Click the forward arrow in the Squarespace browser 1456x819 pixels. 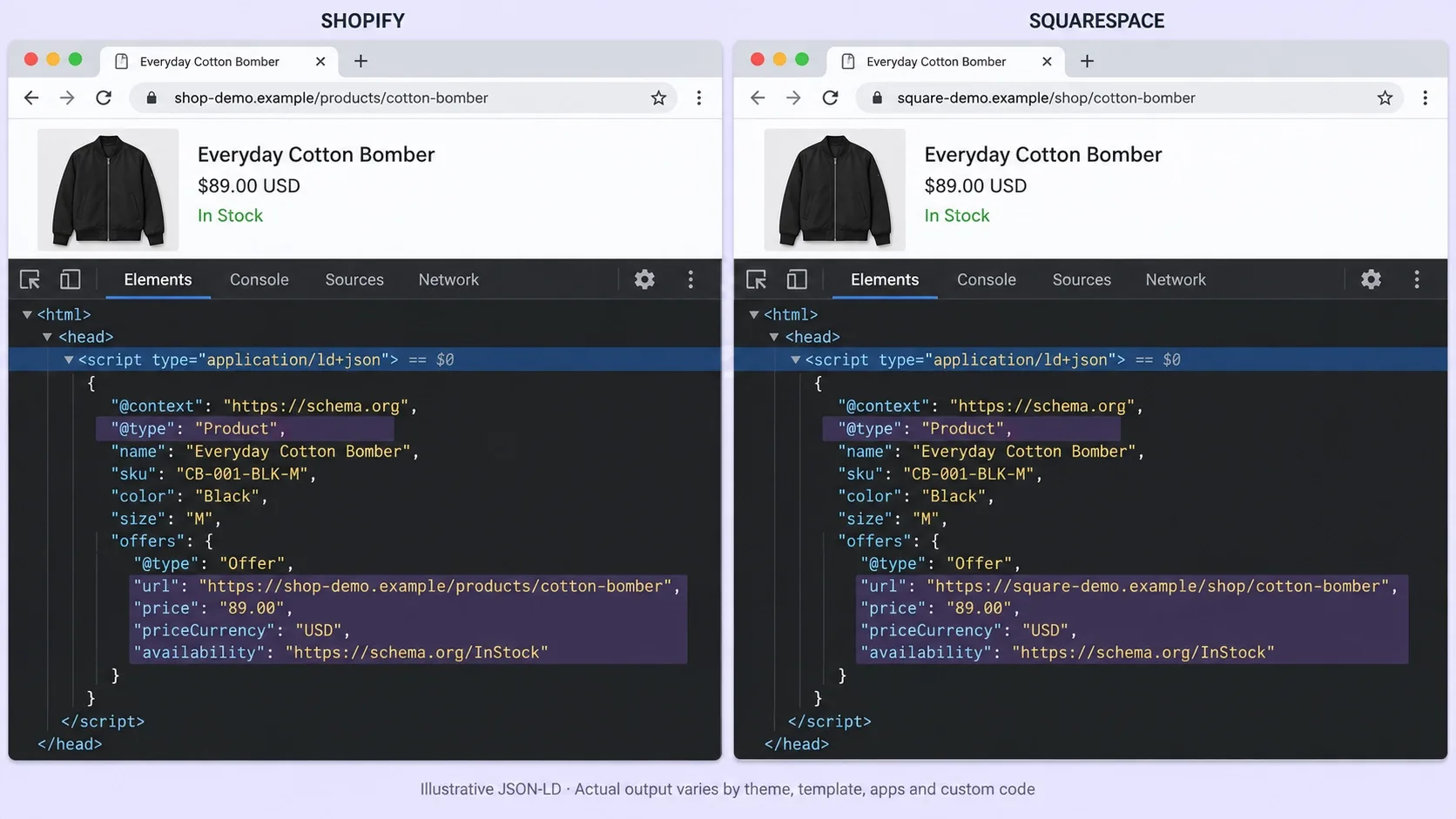793,97
